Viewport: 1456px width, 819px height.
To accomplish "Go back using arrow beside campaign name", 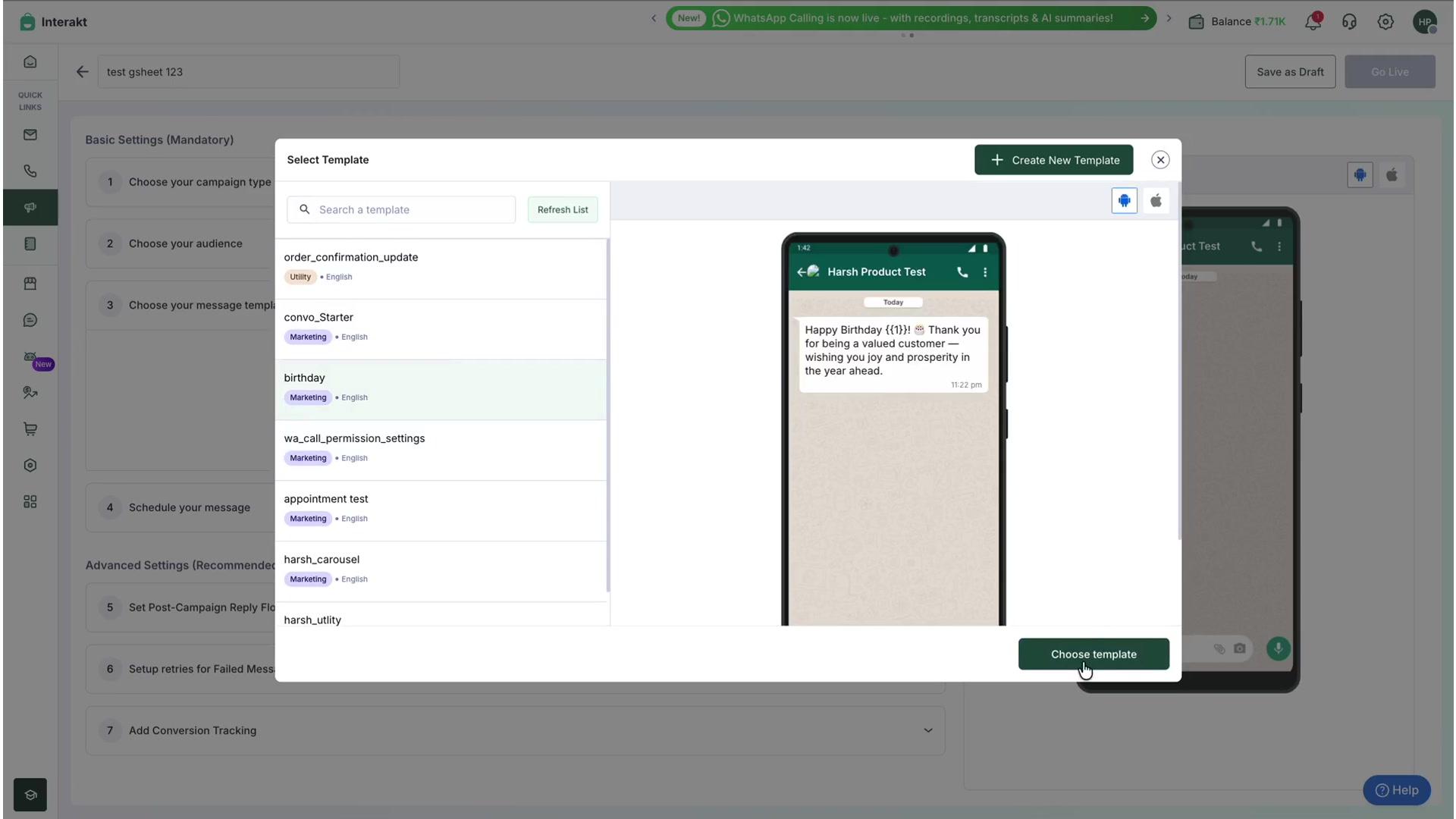I will pyautogui.click(x=82, y=72).
